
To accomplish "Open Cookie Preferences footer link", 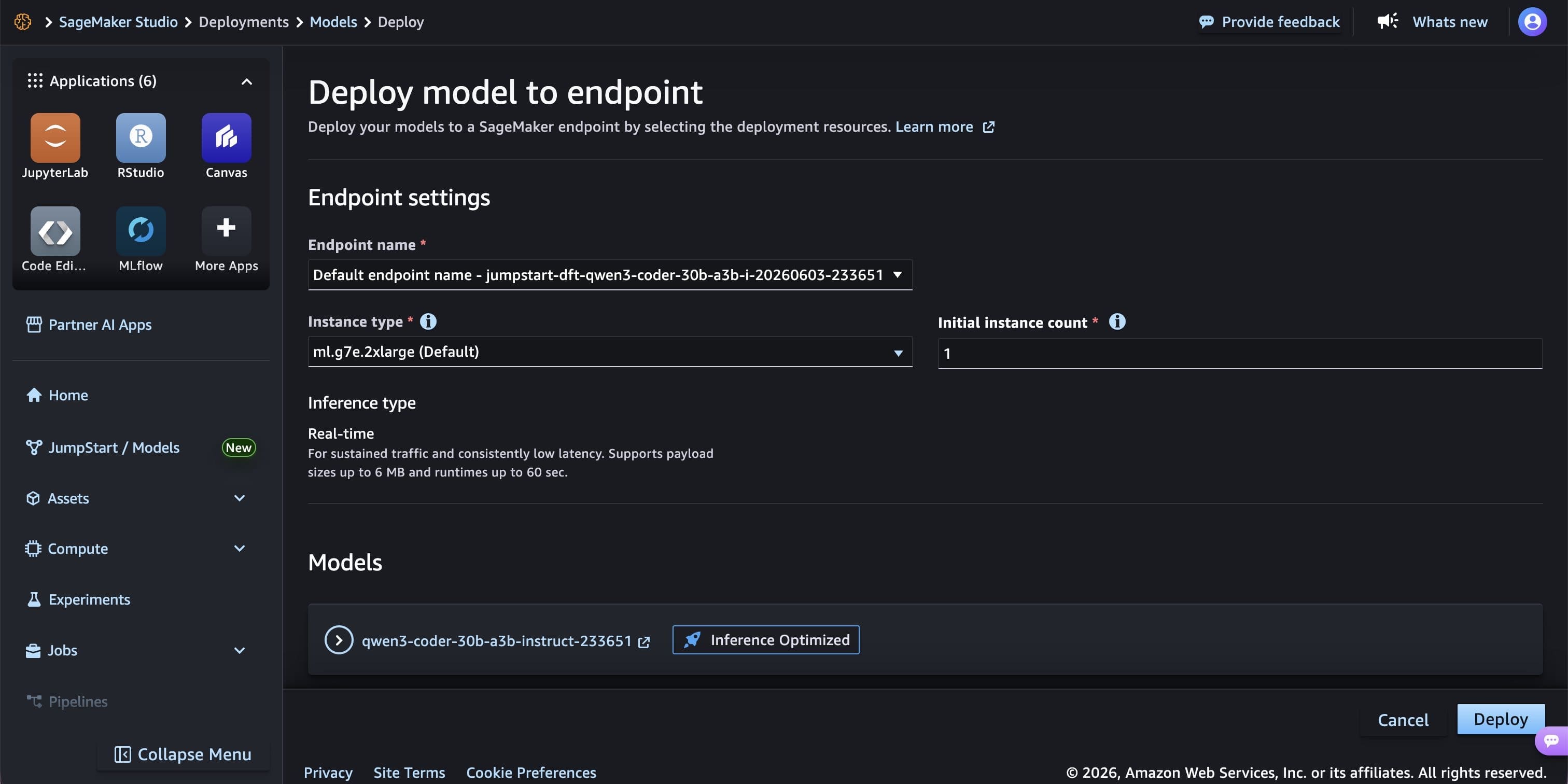I will [531, 773].
